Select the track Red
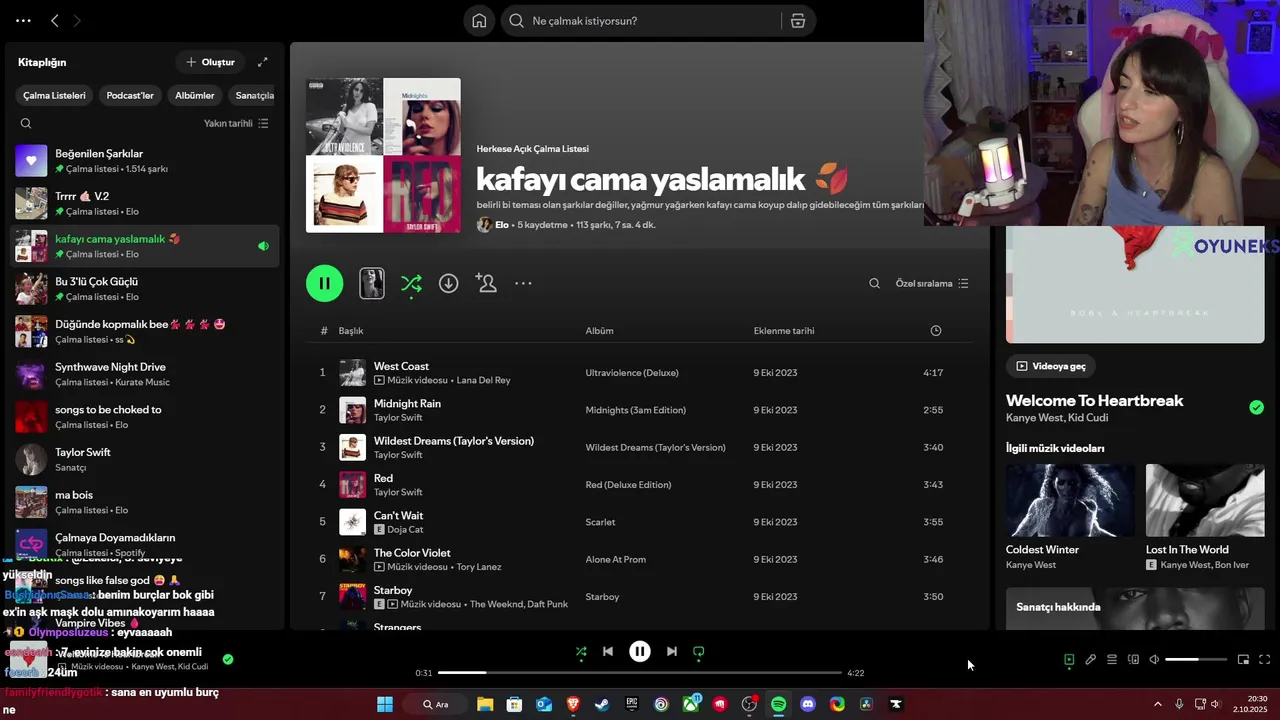The height and width of the screenshot is (720, 1280). 641,485
